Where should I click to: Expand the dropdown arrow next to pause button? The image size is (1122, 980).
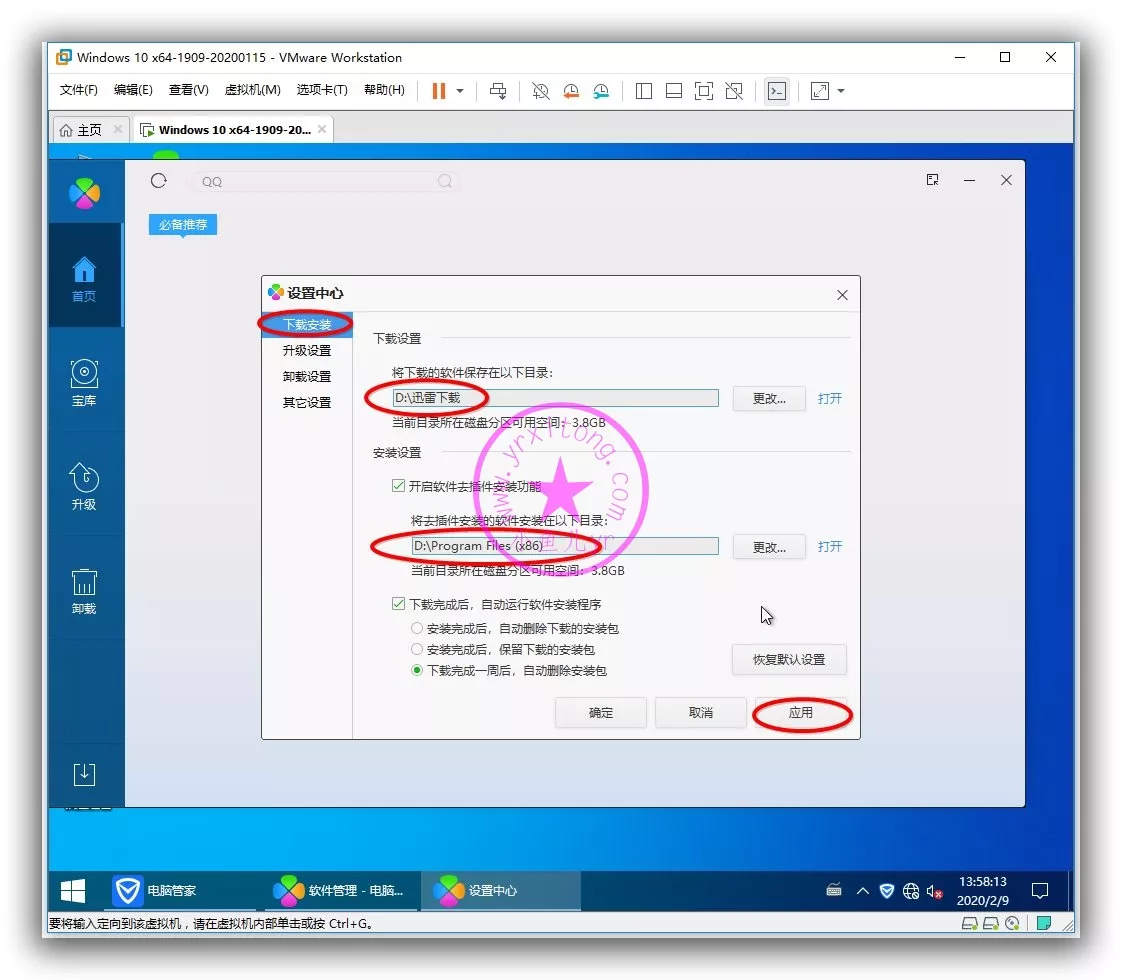460,91
